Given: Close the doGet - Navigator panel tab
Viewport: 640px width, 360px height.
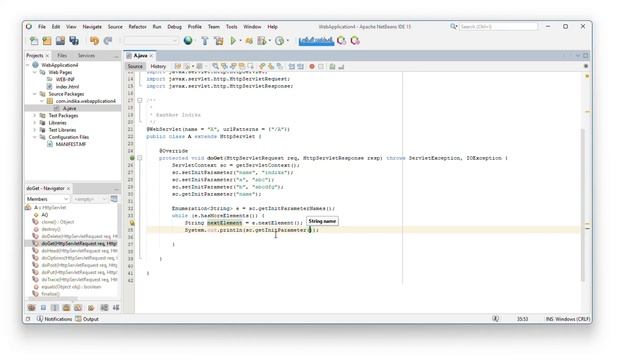Looking at the screenshot, I should [x=68, y=188].
